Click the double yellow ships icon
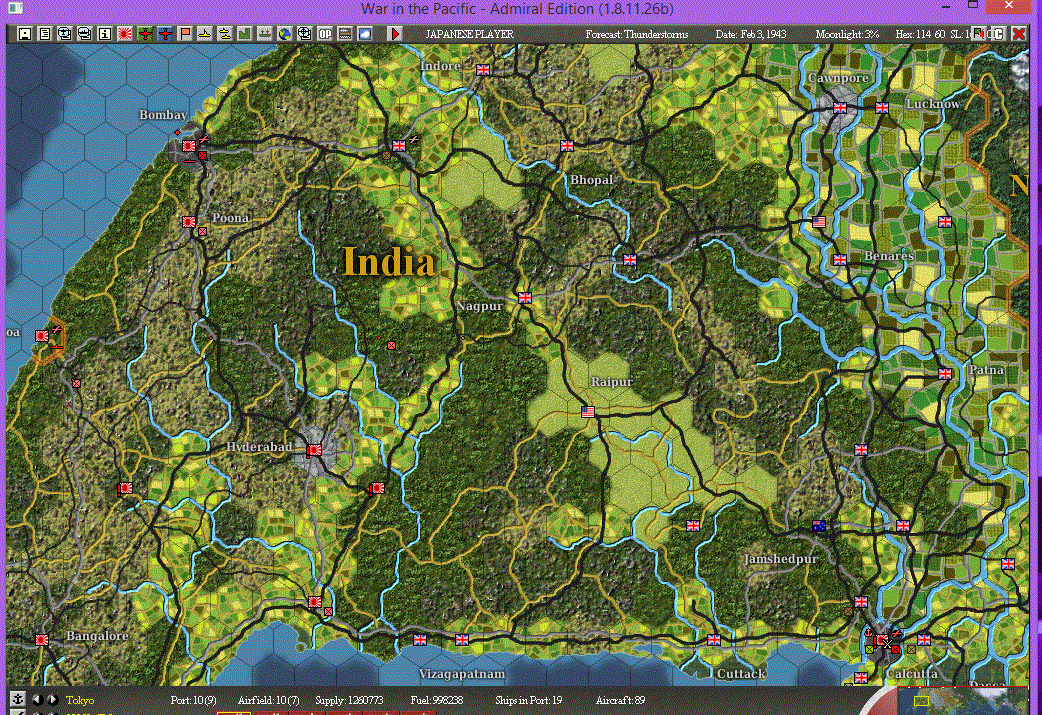This screenshot has height=715, width=1042. 225,34
